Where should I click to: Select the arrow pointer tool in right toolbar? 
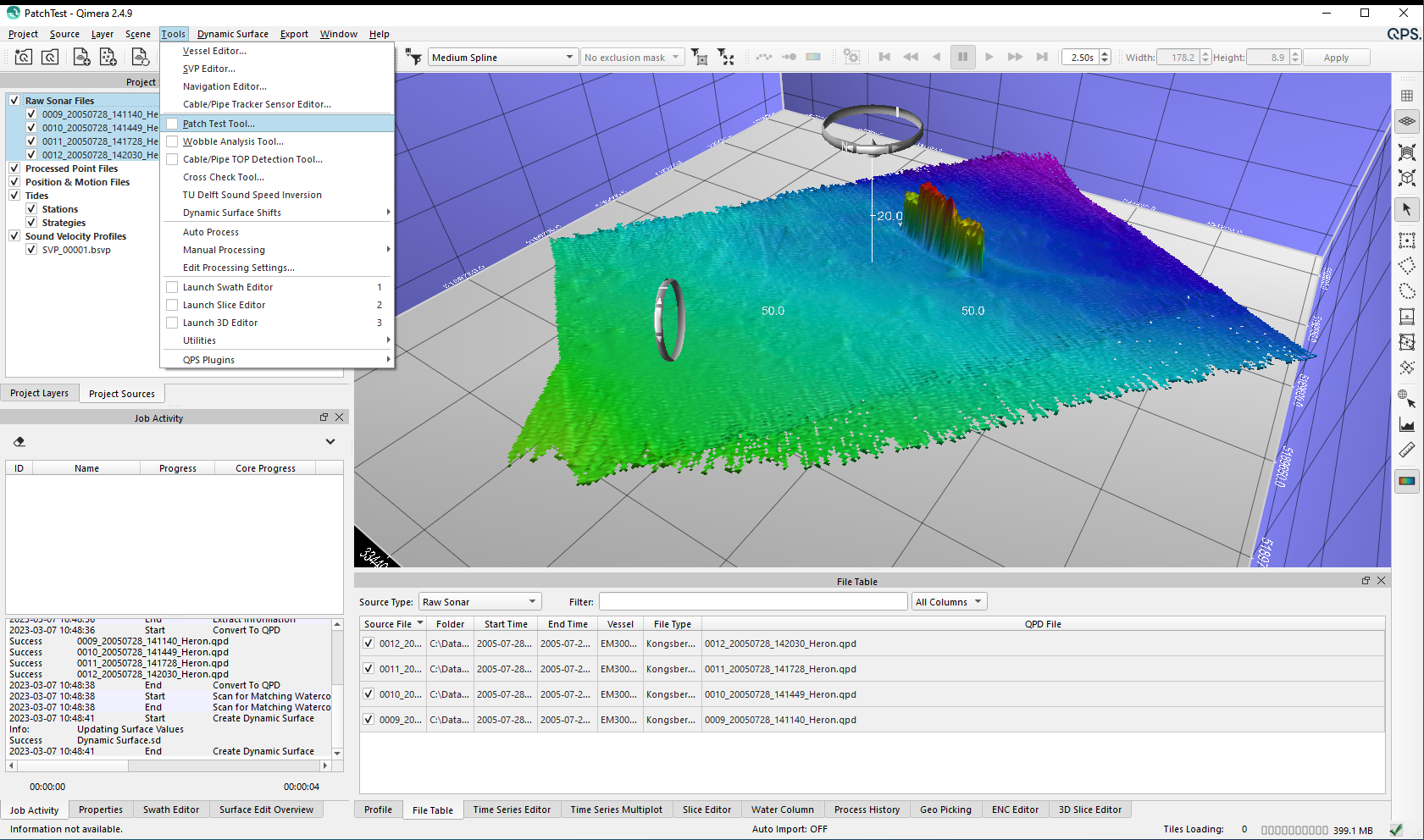(x=1406, y=209)
